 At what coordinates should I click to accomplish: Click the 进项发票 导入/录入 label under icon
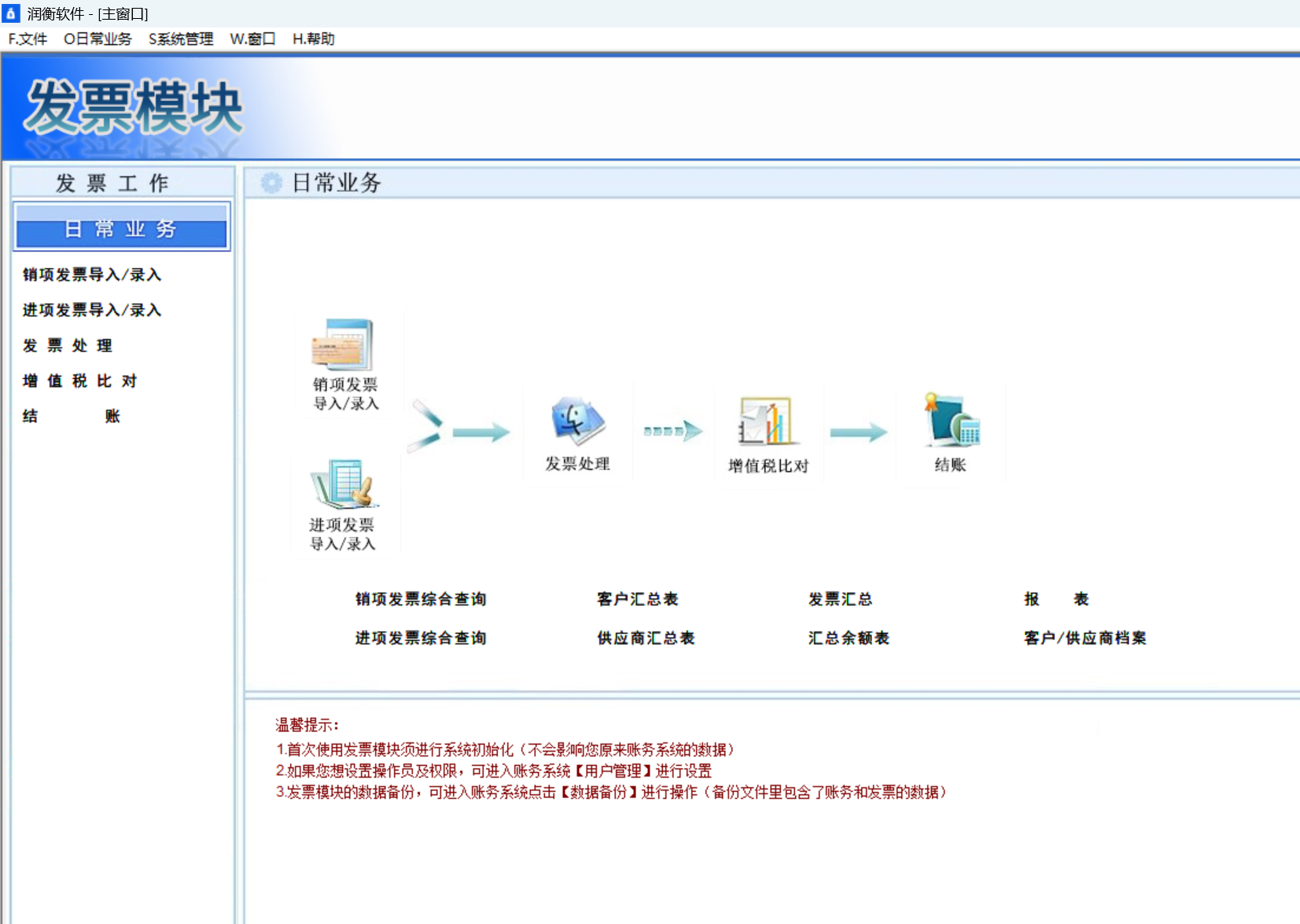click(x=343, y=534)
